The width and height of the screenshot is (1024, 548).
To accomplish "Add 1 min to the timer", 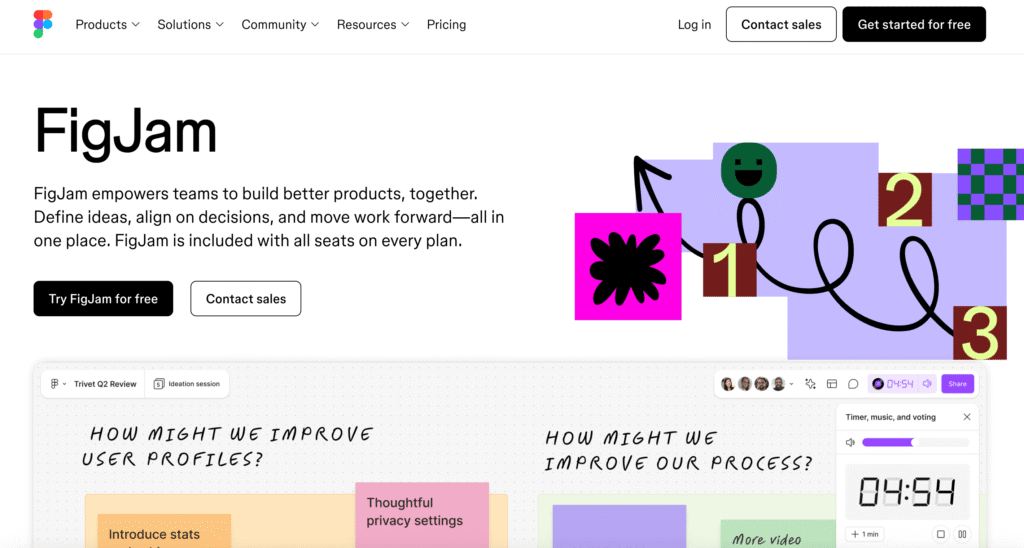I will pyautogui.click(x=865, y=534).
